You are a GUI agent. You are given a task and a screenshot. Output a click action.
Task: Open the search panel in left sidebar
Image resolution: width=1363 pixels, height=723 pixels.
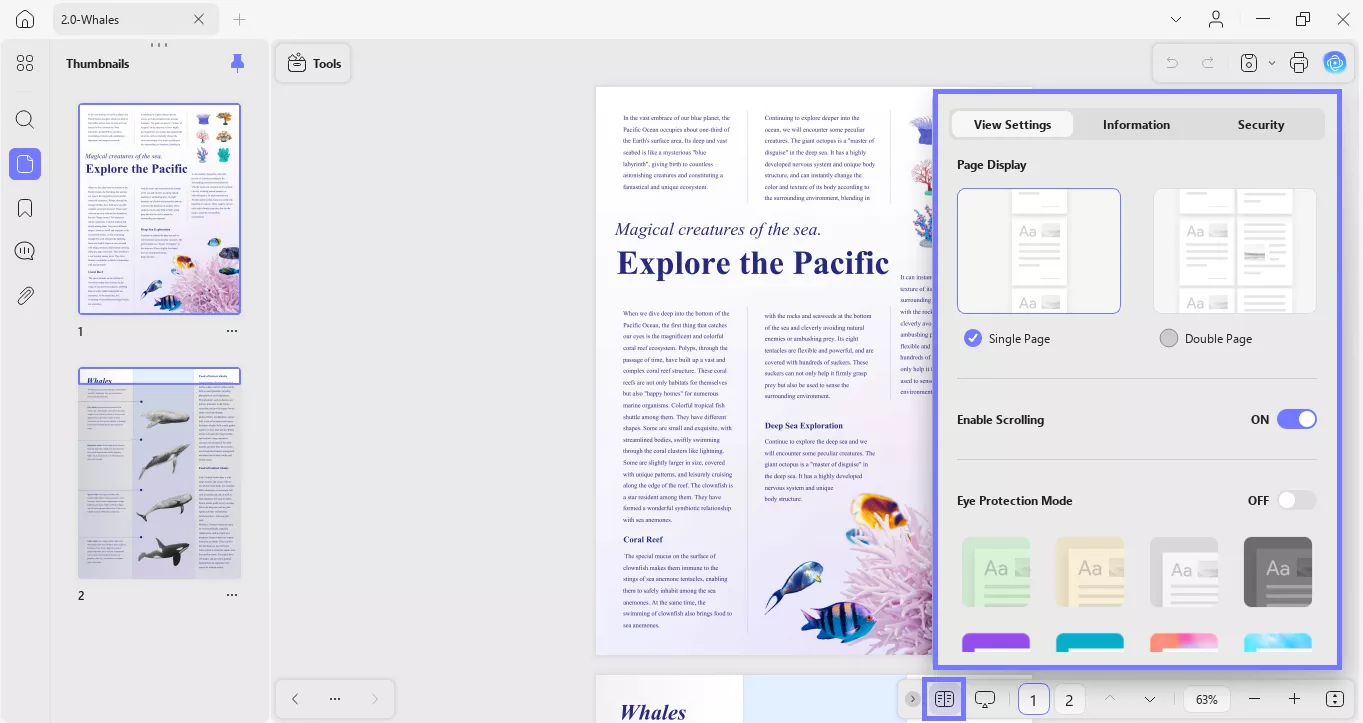(25, 120)
